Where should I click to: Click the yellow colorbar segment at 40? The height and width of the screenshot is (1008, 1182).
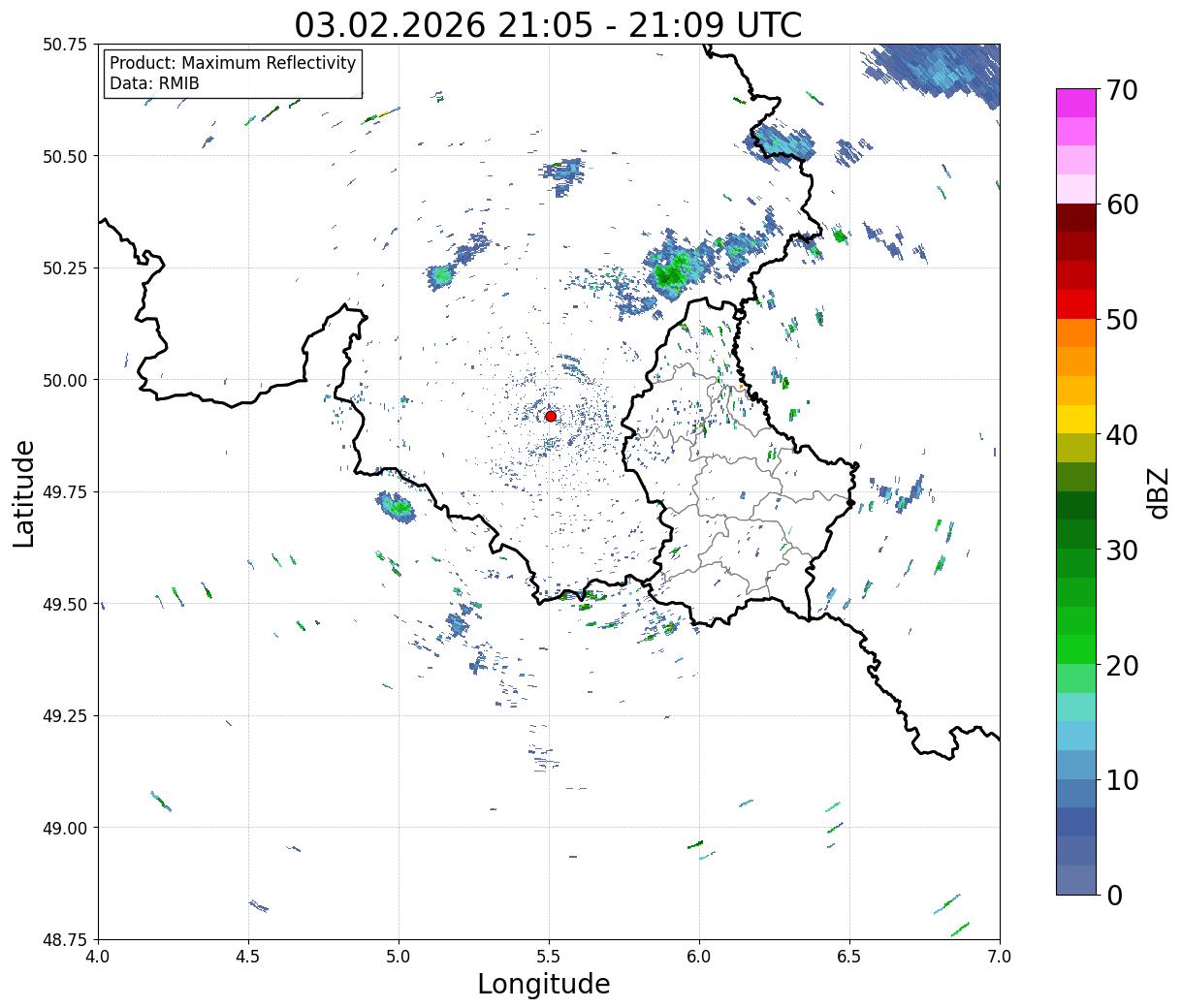click(x=1076, y=419)
